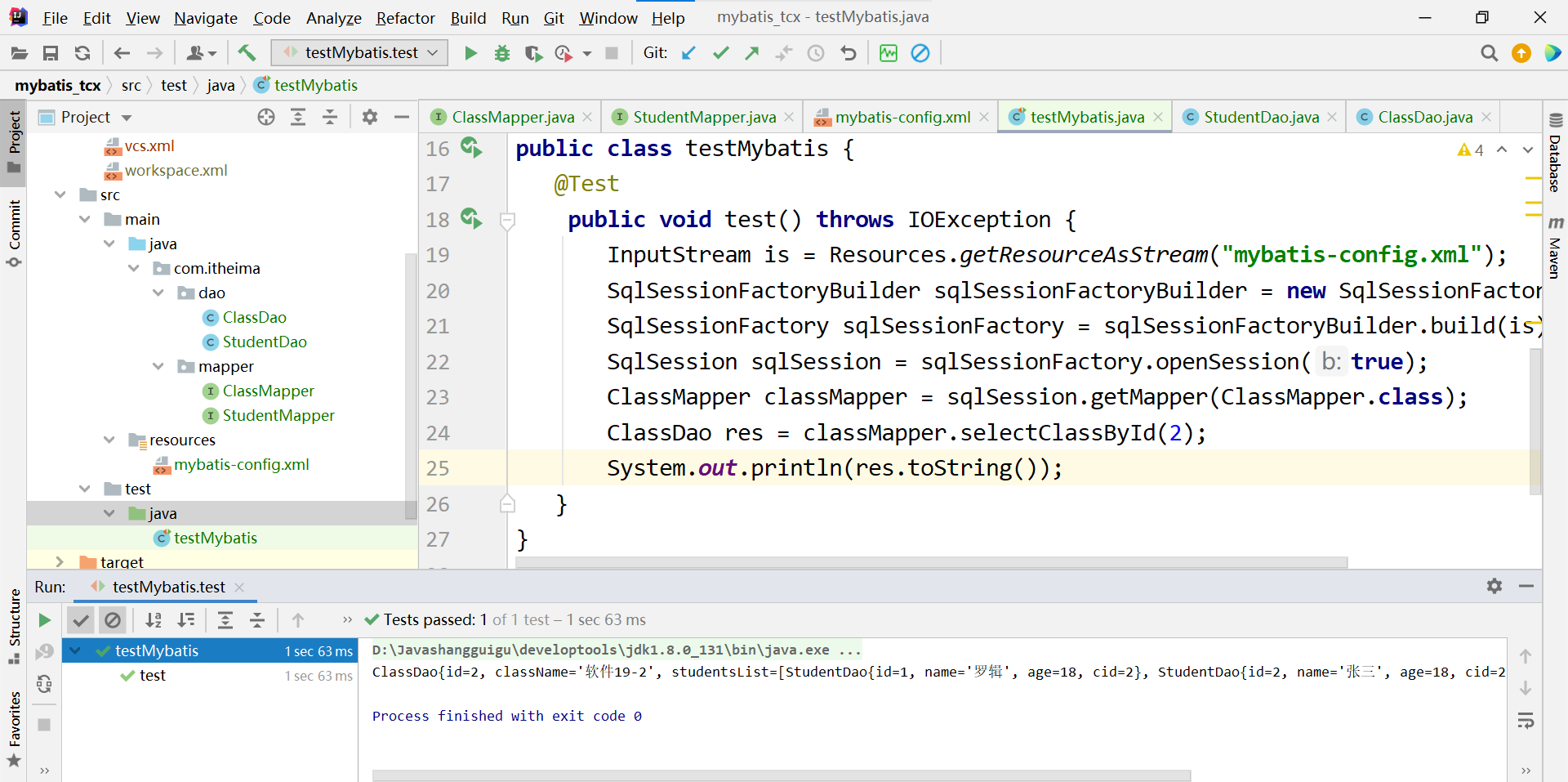Open Project panel settings gear
Screen dimensions: 1568x782
coord(370,117)
